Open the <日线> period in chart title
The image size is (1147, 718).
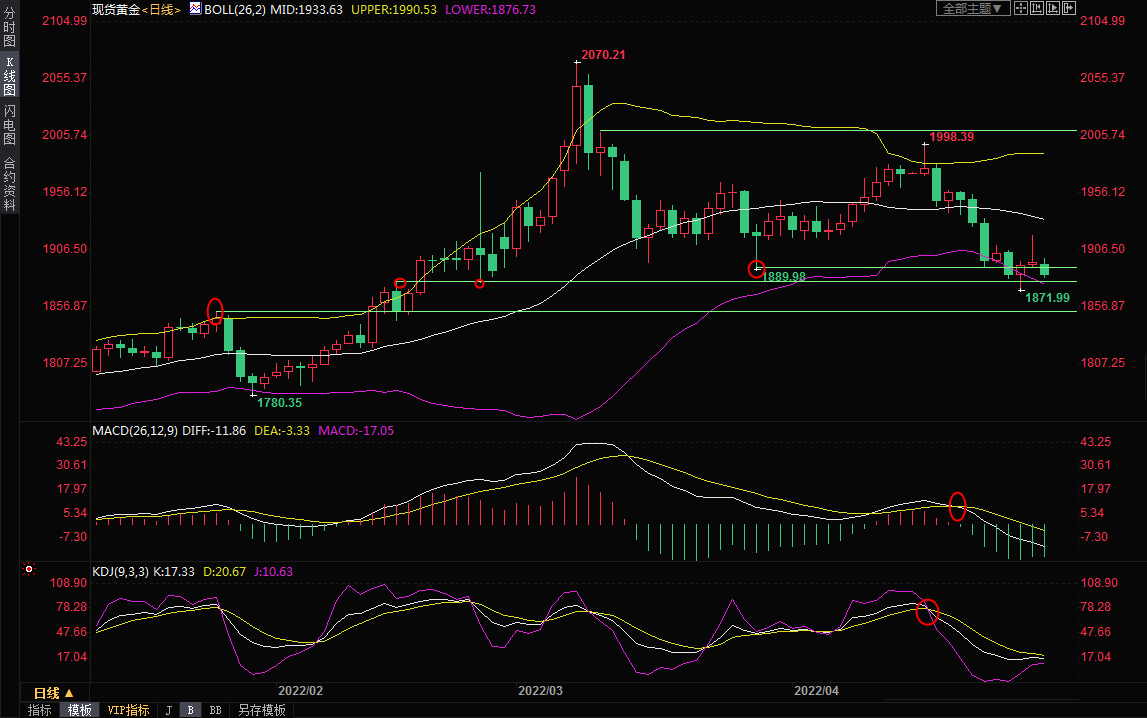[x=160, y=9]
